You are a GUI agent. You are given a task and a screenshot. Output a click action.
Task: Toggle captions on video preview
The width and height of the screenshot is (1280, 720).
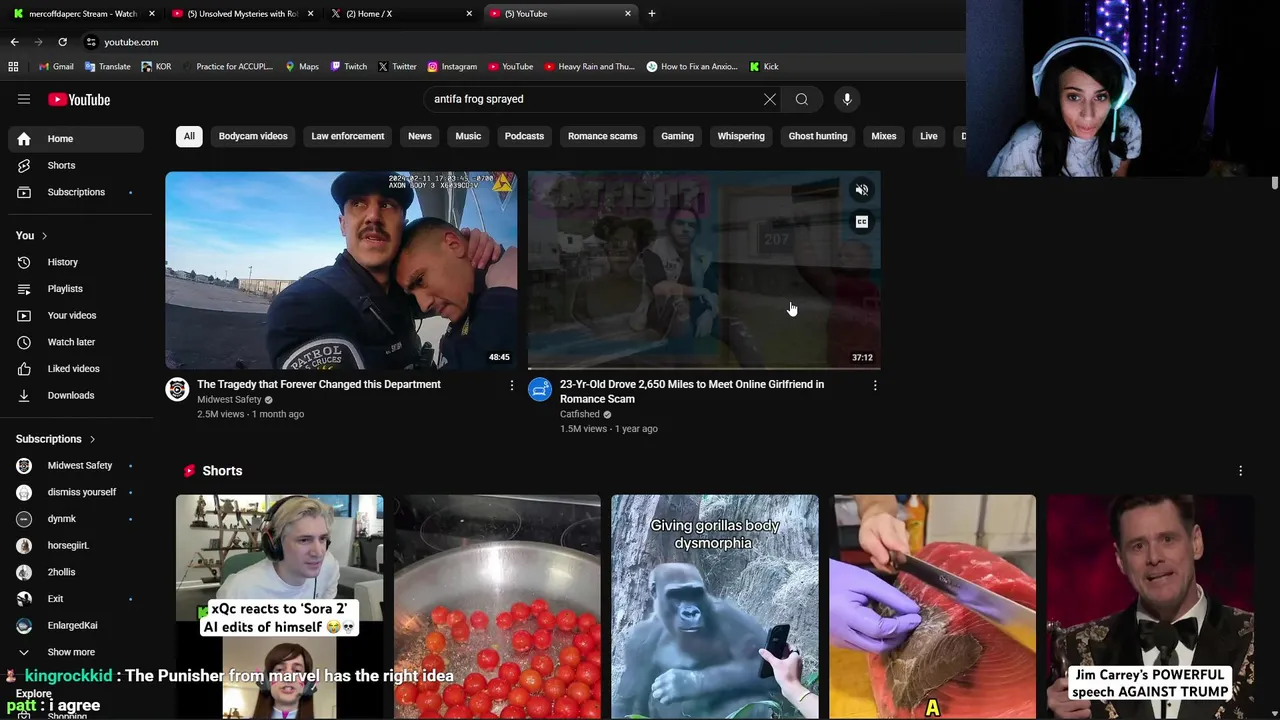[x=862, y=222]
